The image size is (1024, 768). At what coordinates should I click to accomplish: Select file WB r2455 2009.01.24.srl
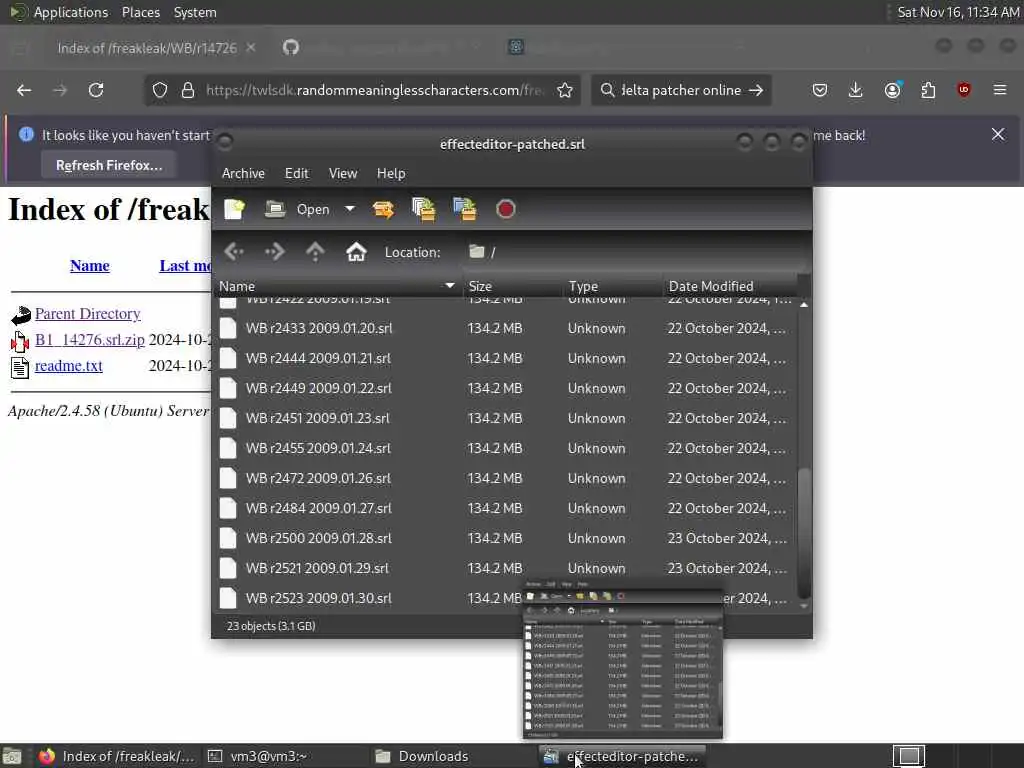(504, 448)
